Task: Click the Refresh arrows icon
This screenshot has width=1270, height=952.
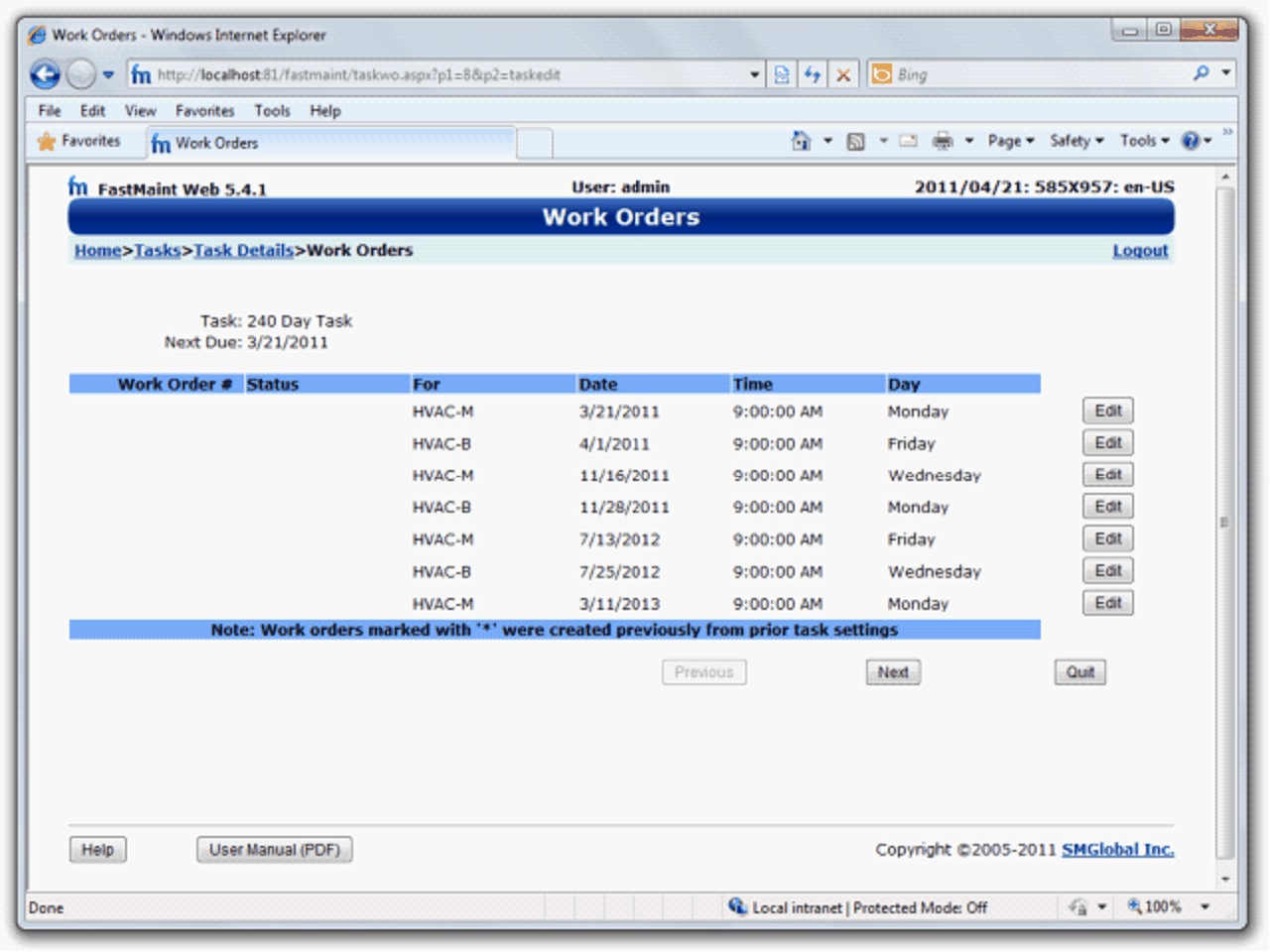Action: 813,74
